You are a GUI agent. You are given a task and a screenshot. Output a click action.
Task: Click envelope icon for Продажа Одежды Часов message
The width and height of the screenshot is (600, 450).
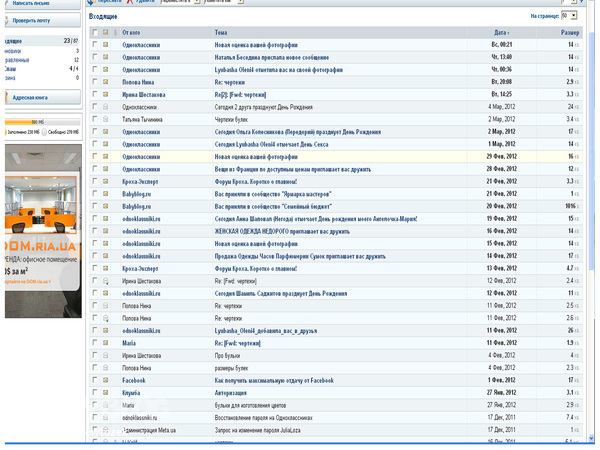(106, 256)
